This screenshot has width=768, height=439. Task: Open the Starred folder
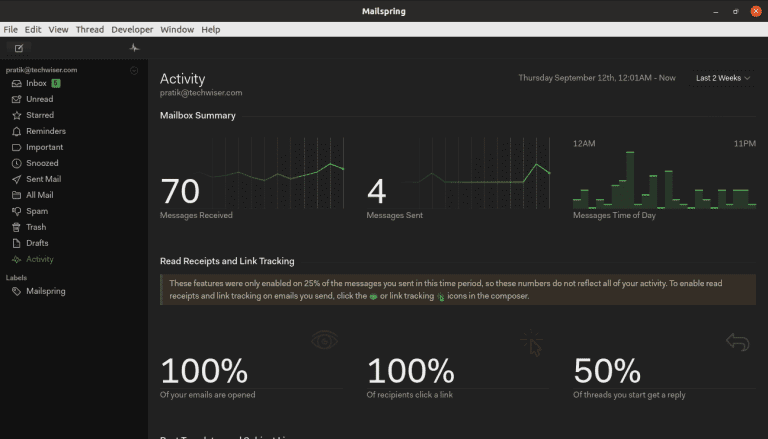(x=40, y=115)
